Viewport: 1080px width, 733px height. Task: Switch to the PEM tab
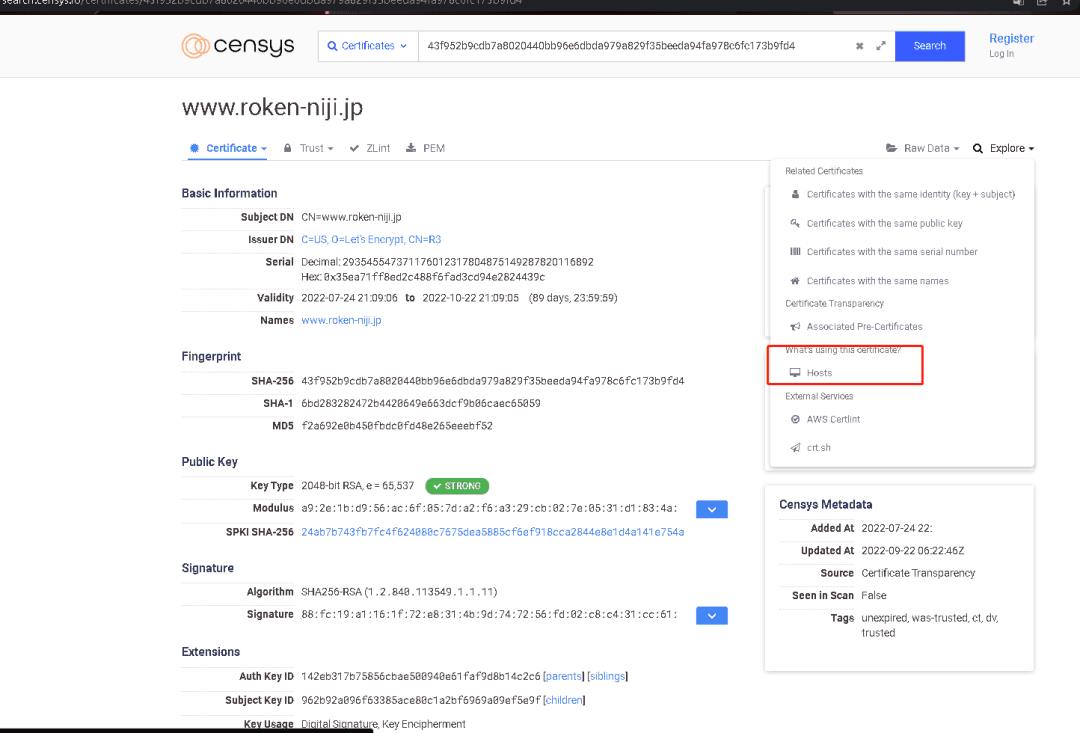425,148
